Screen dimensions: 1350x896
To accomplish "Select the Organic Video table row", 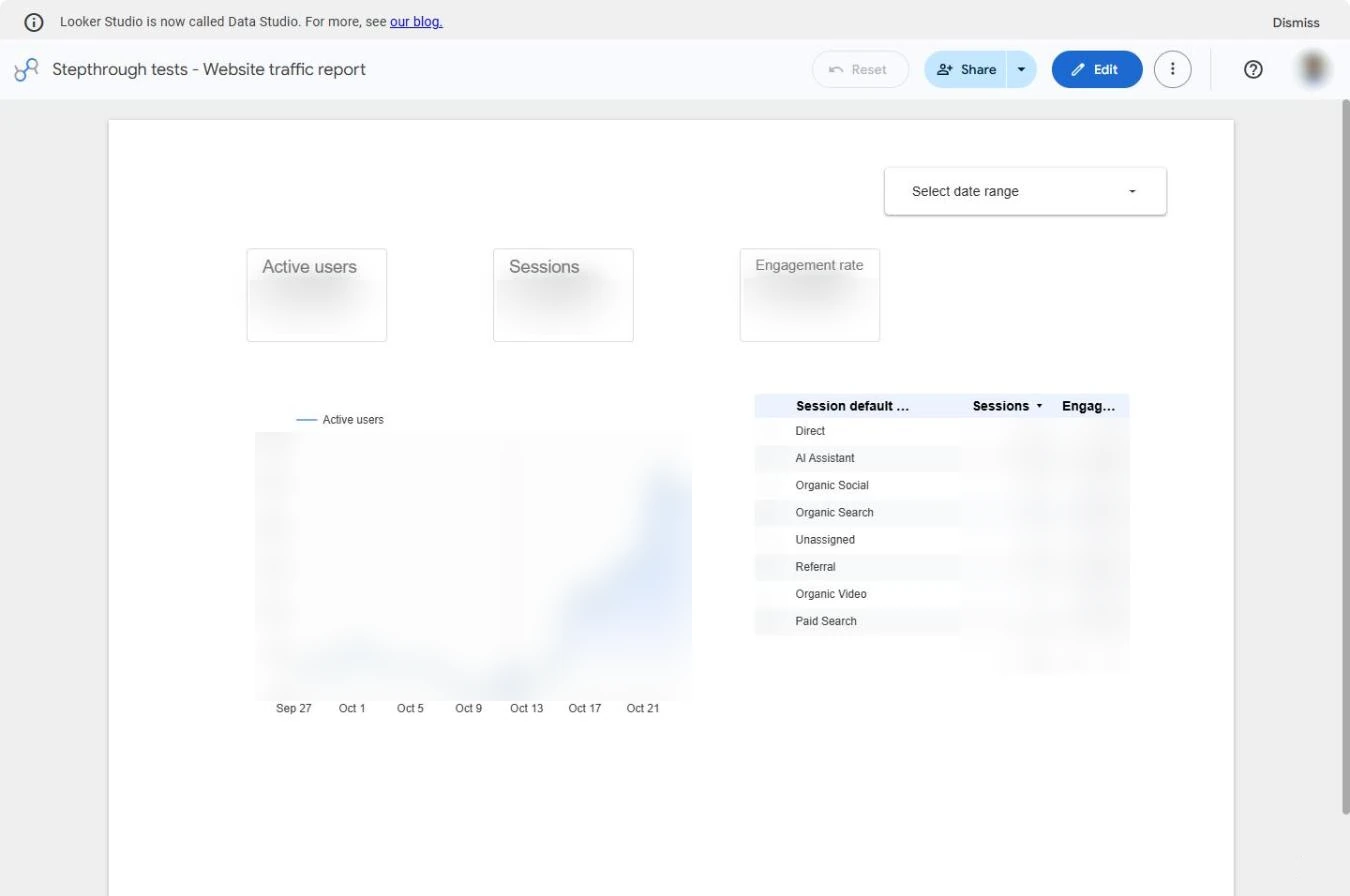I will (942, 594).
